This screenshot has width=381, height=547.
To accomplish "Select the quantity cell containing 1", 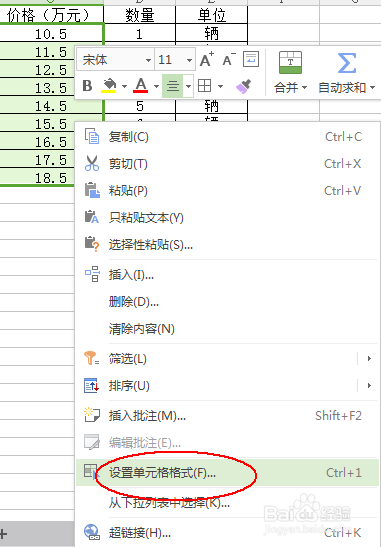I will [x=140, y=33].
